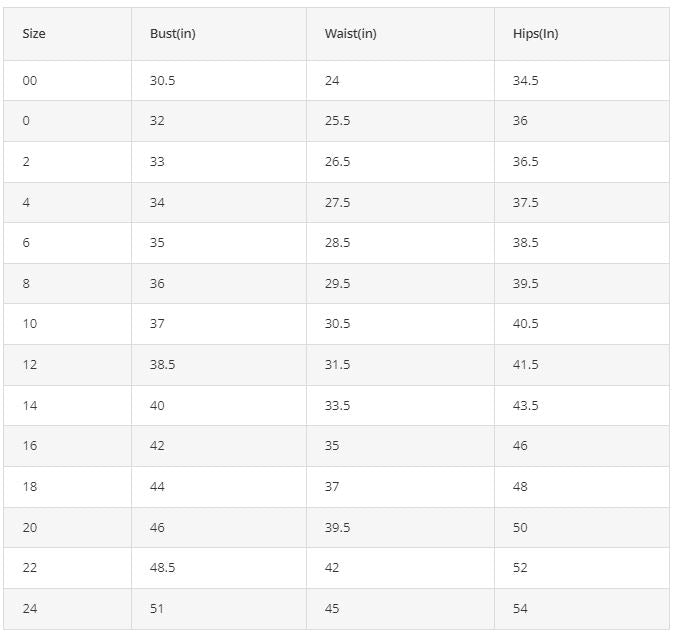Click waist value 25.5

point(337,121)
